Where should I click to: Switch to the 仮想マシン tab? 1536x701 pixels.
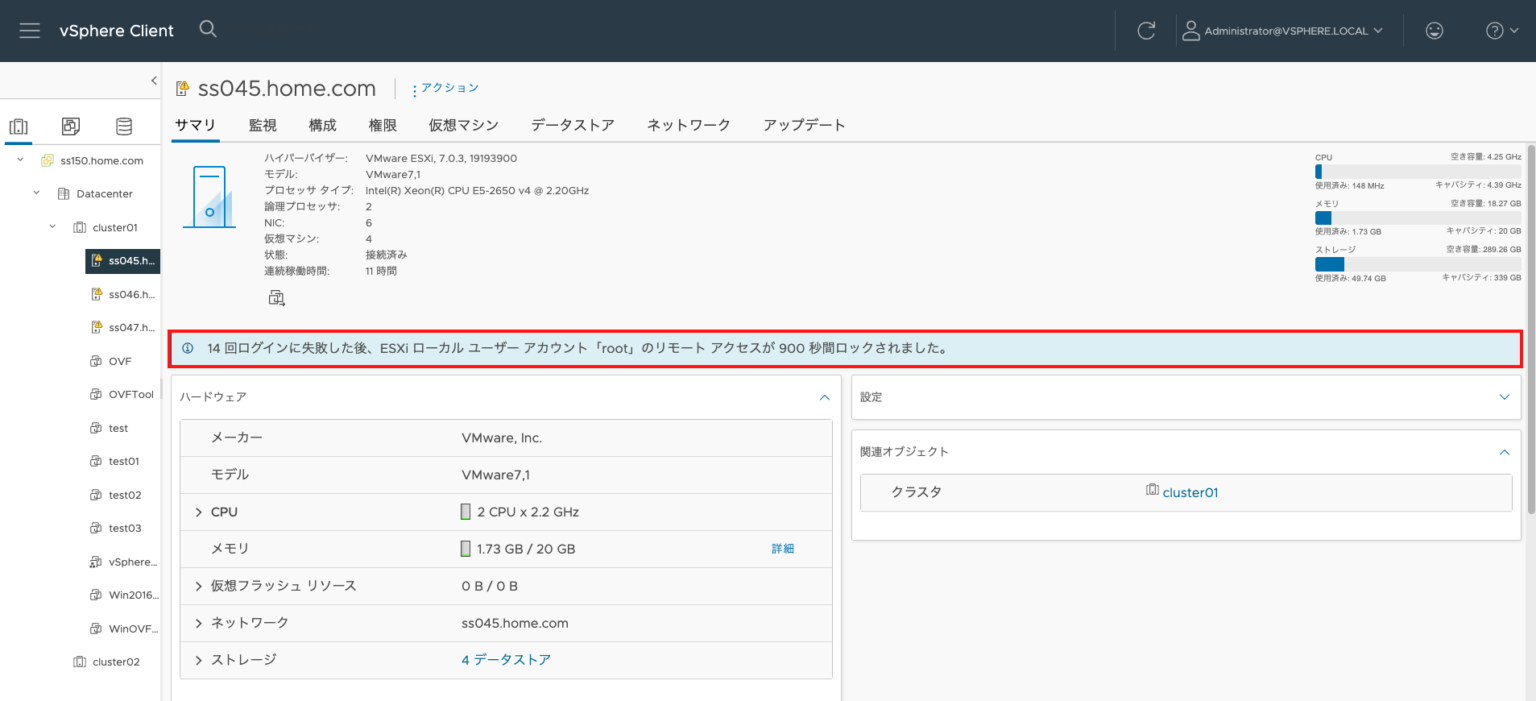point(464,125)
